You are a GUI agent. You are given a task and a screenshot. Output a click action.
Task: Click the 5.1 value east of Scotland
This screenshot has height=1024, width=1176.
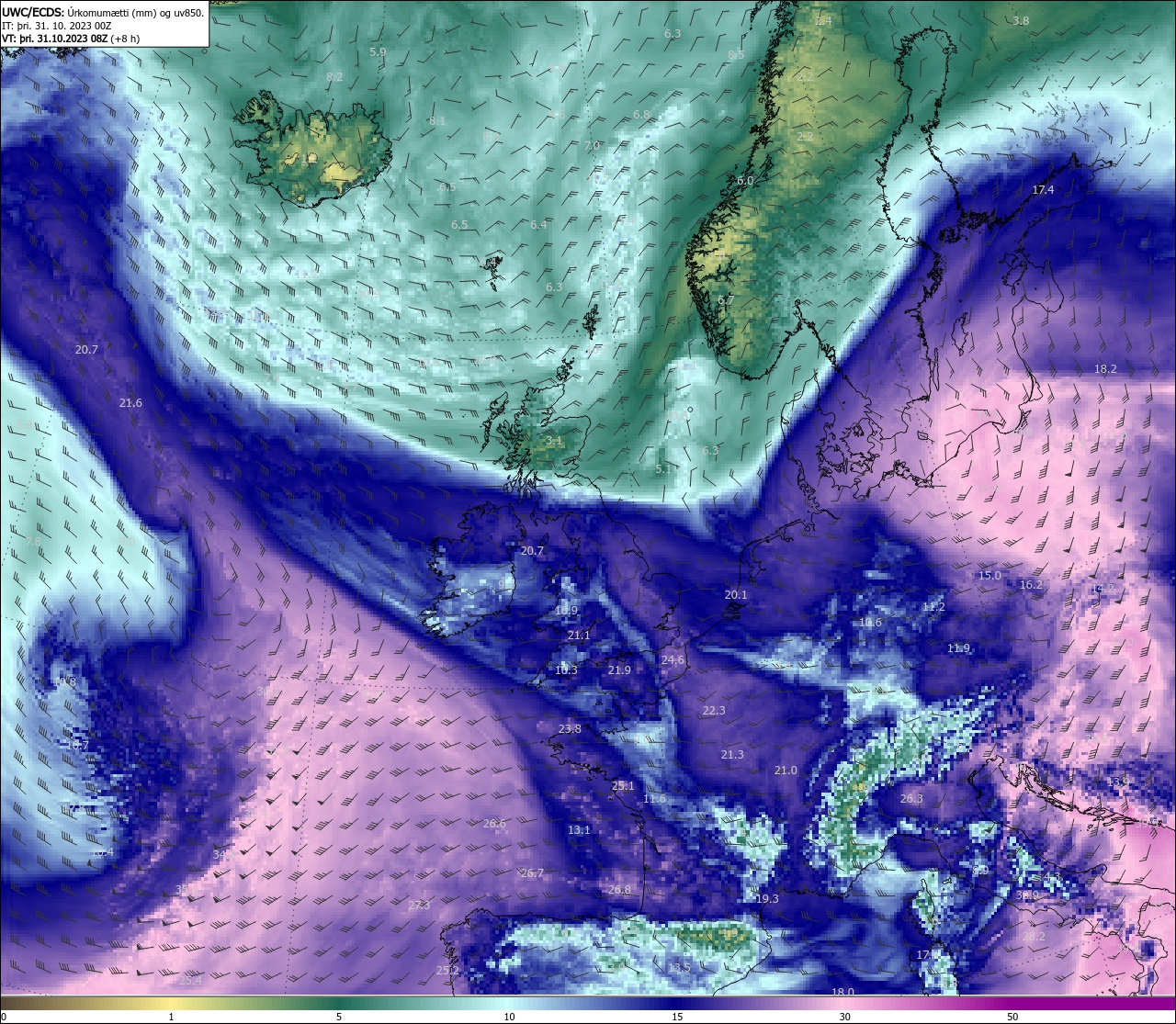pyautogui.click(x=663, y=468)
